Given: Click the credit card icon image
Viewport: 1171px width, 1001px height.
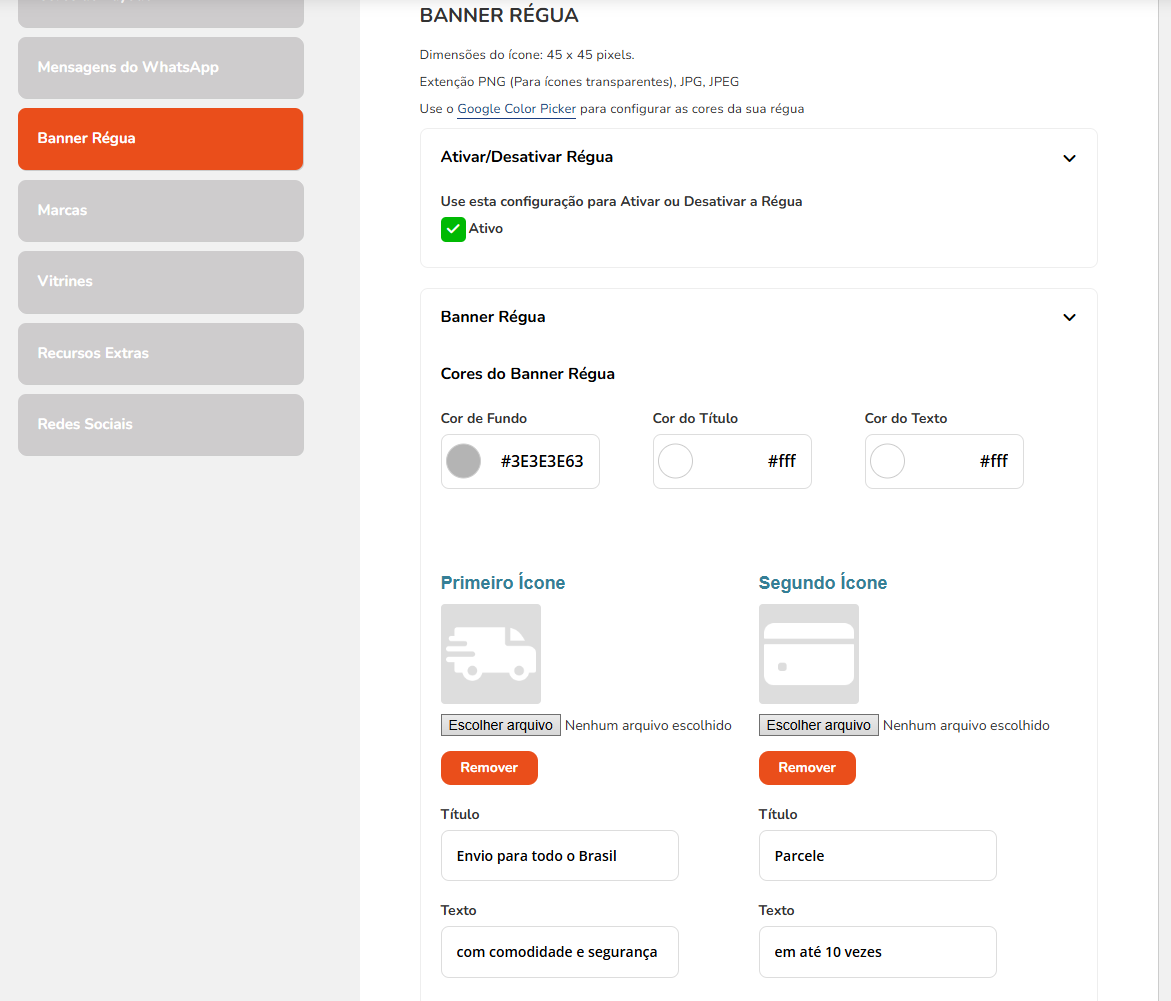Looking at the screenshot, I should [808, 653].
